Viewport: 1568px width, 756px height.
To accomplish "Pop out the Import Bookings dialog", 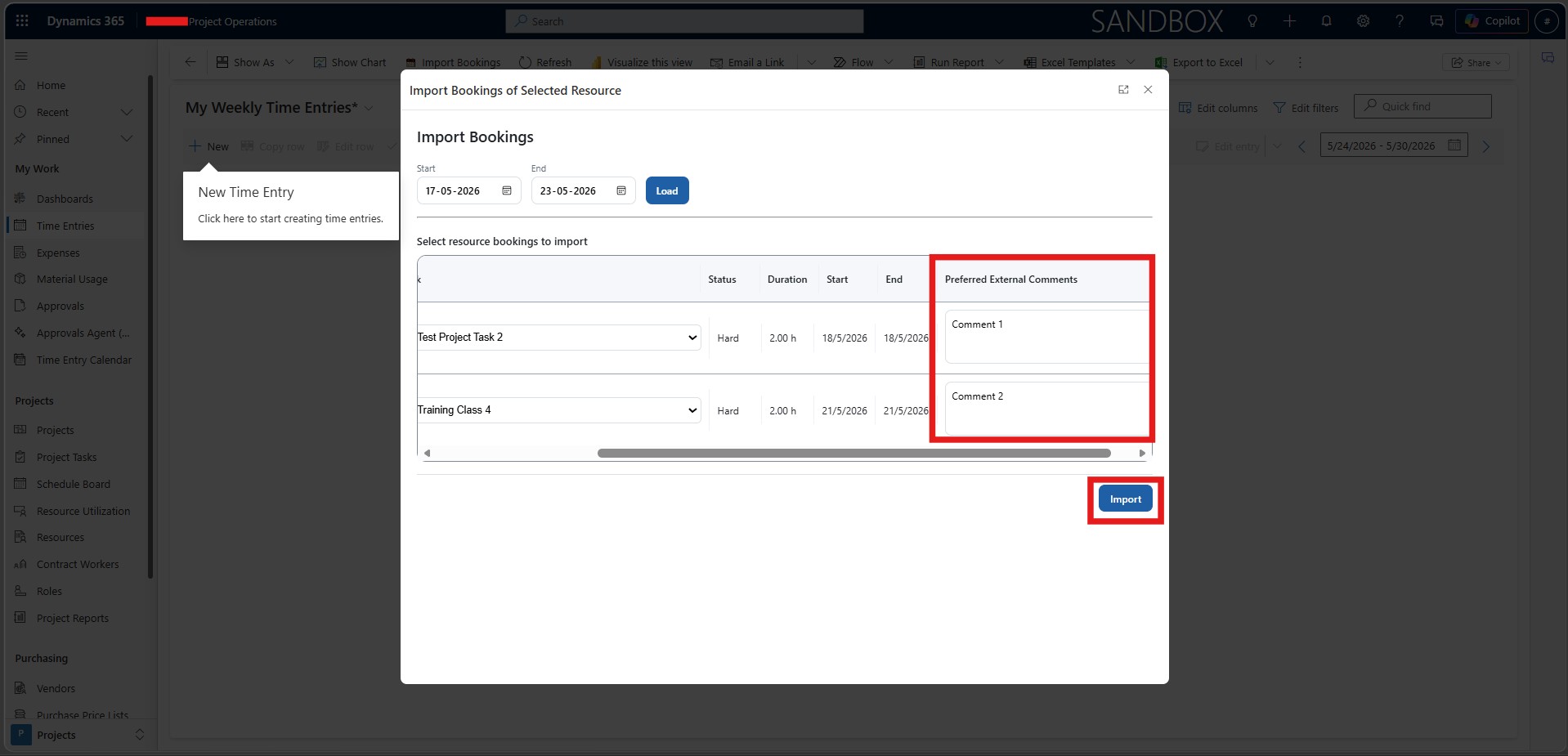I will pyautogui.click(x=1123, y=90).
